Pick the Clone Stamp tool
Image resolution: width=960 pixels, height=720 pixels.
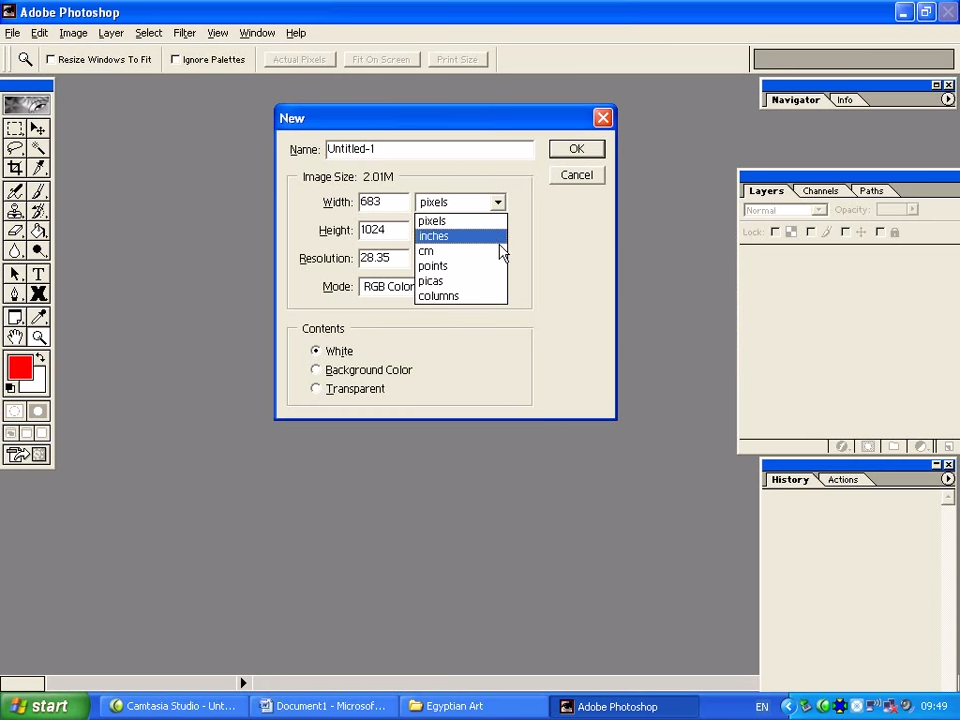pyautogui.click(x=15, y=211)
